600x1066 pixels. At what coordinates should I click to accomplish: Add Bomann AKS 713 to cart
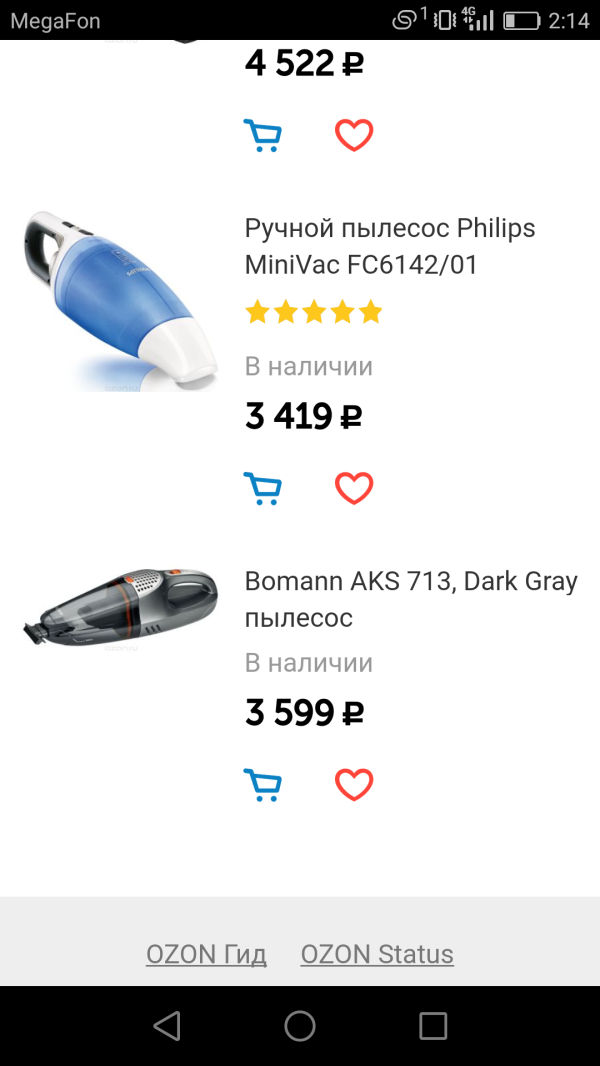pos(263,785)
